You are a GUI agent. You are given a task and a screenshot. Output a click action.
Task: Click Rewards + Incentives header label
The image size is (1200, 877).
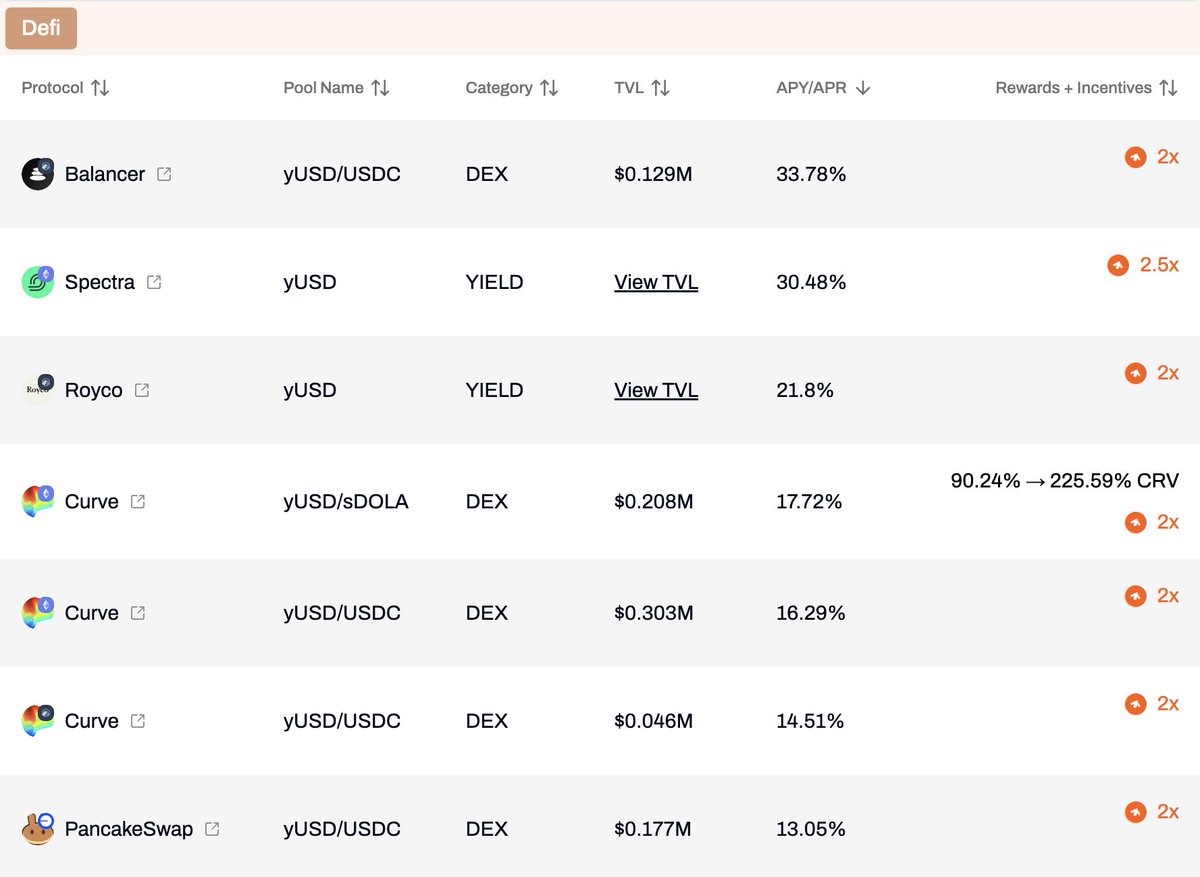tap(1073, 88)
